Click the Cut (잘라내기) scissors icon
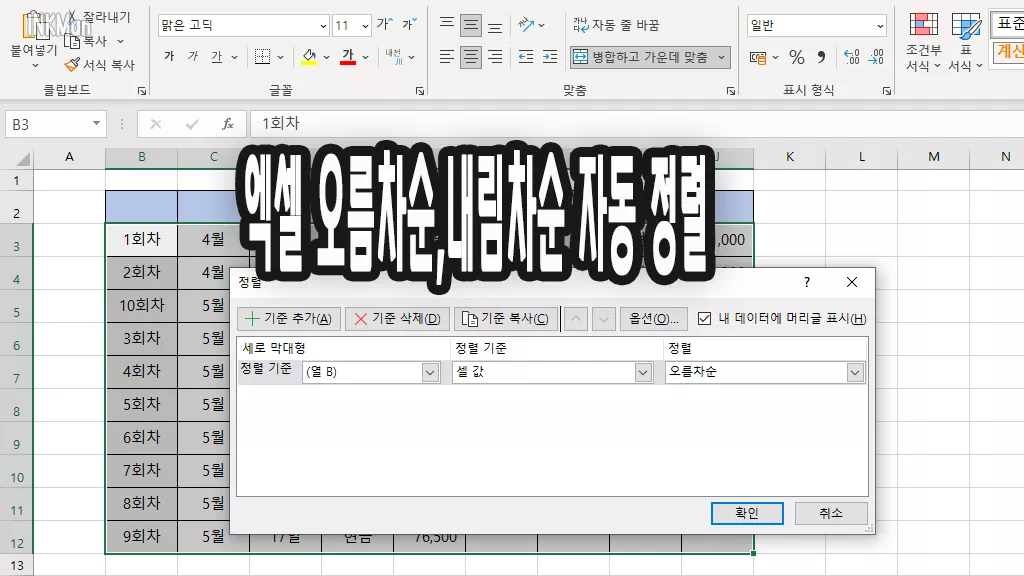 72,18
